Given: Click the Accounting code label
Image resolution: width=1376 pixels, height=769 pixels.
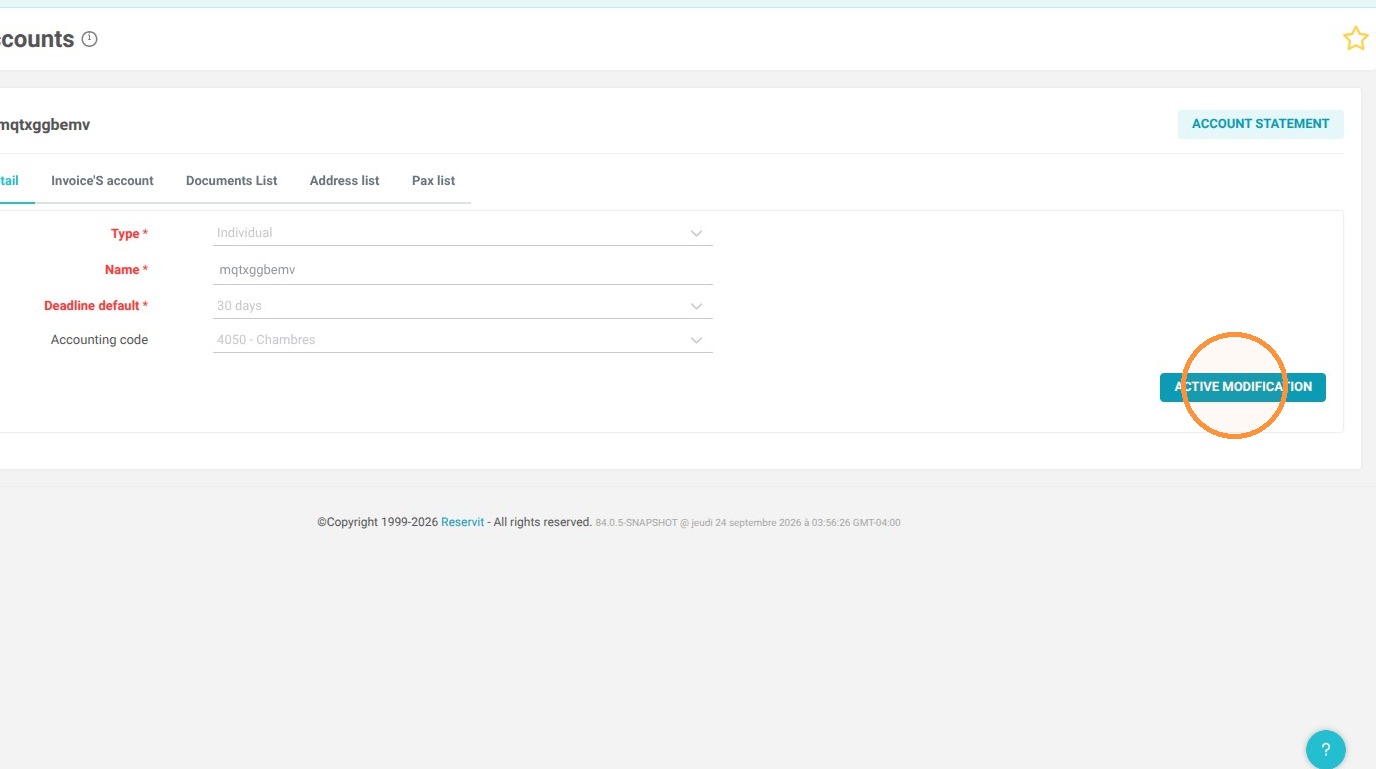Looking at the screenshot, I should tap(99, 340).
